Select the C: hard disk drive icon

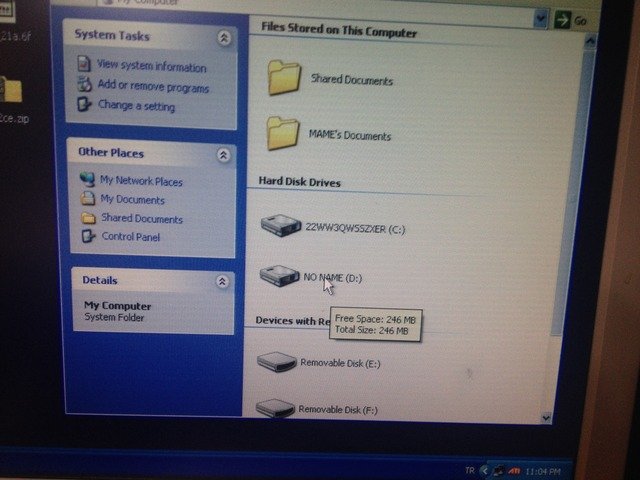click(280, 225)
